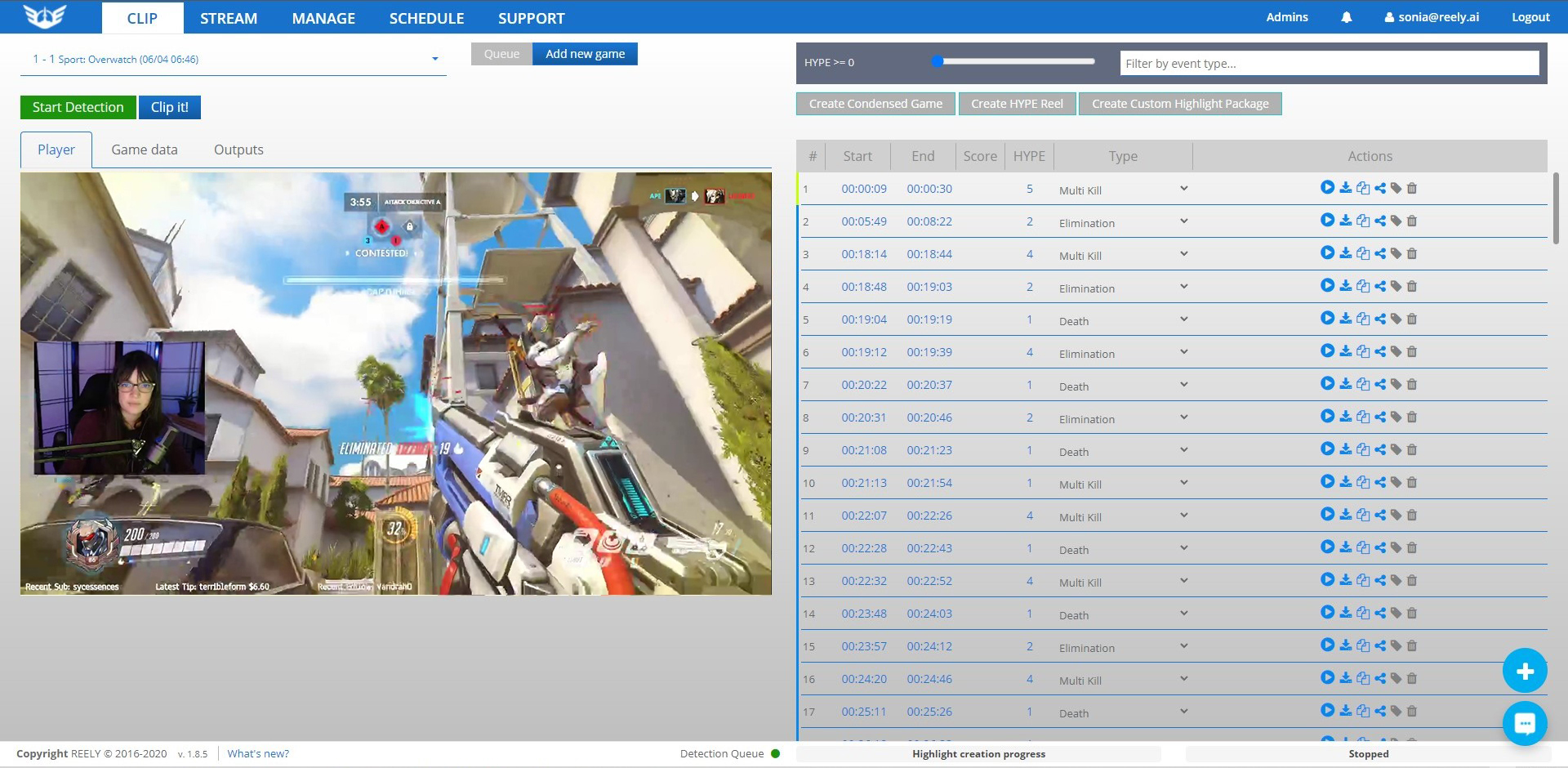Expand type dropdown for row 6 Elimination
The image size is (1568, 768).
click(1183, 352)
